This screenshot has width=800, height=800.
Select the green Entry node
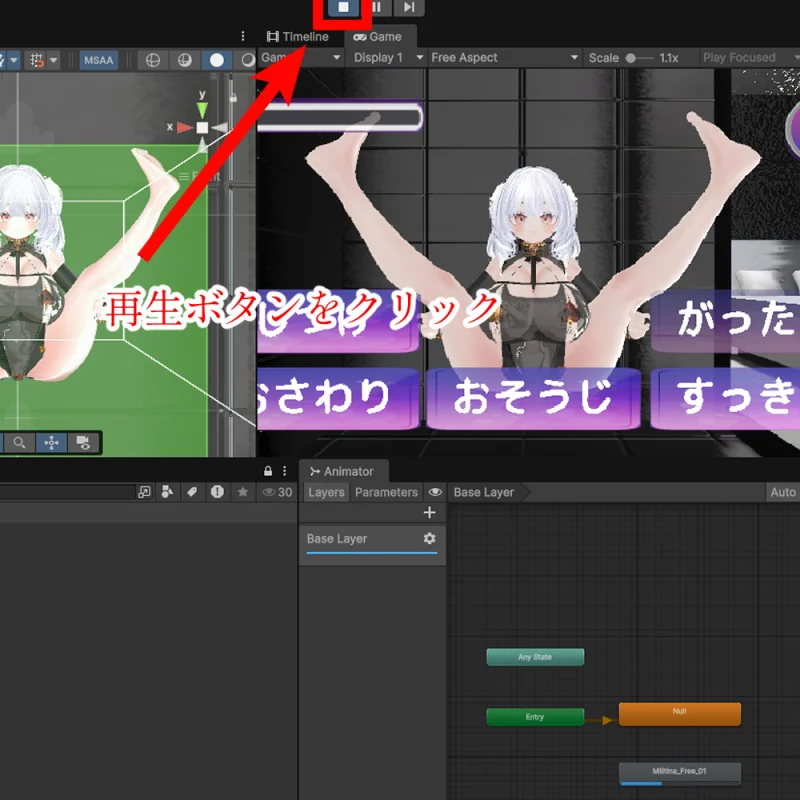coord(535,717)
